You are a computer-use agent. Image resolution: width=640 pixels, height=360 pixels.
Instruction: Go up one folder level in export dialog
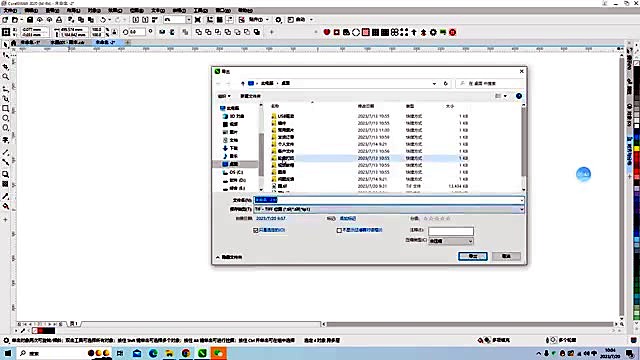tap(242, 83)
